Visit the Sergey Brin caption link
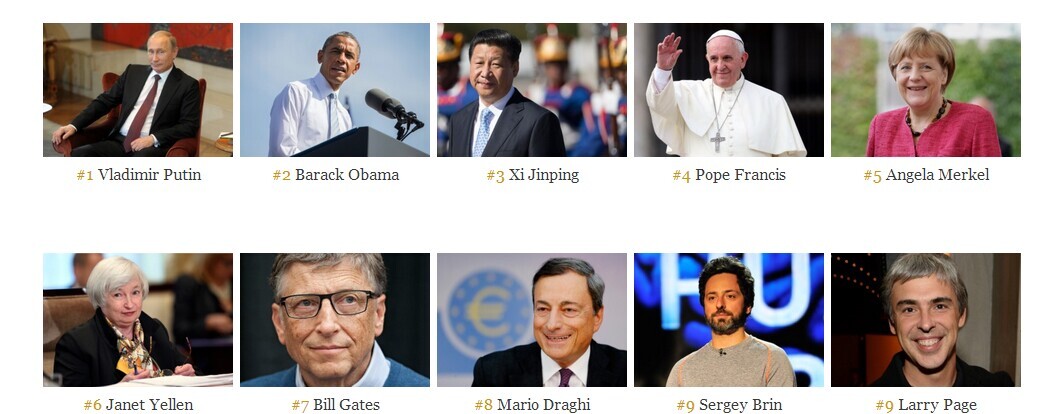 pos(740,405)
